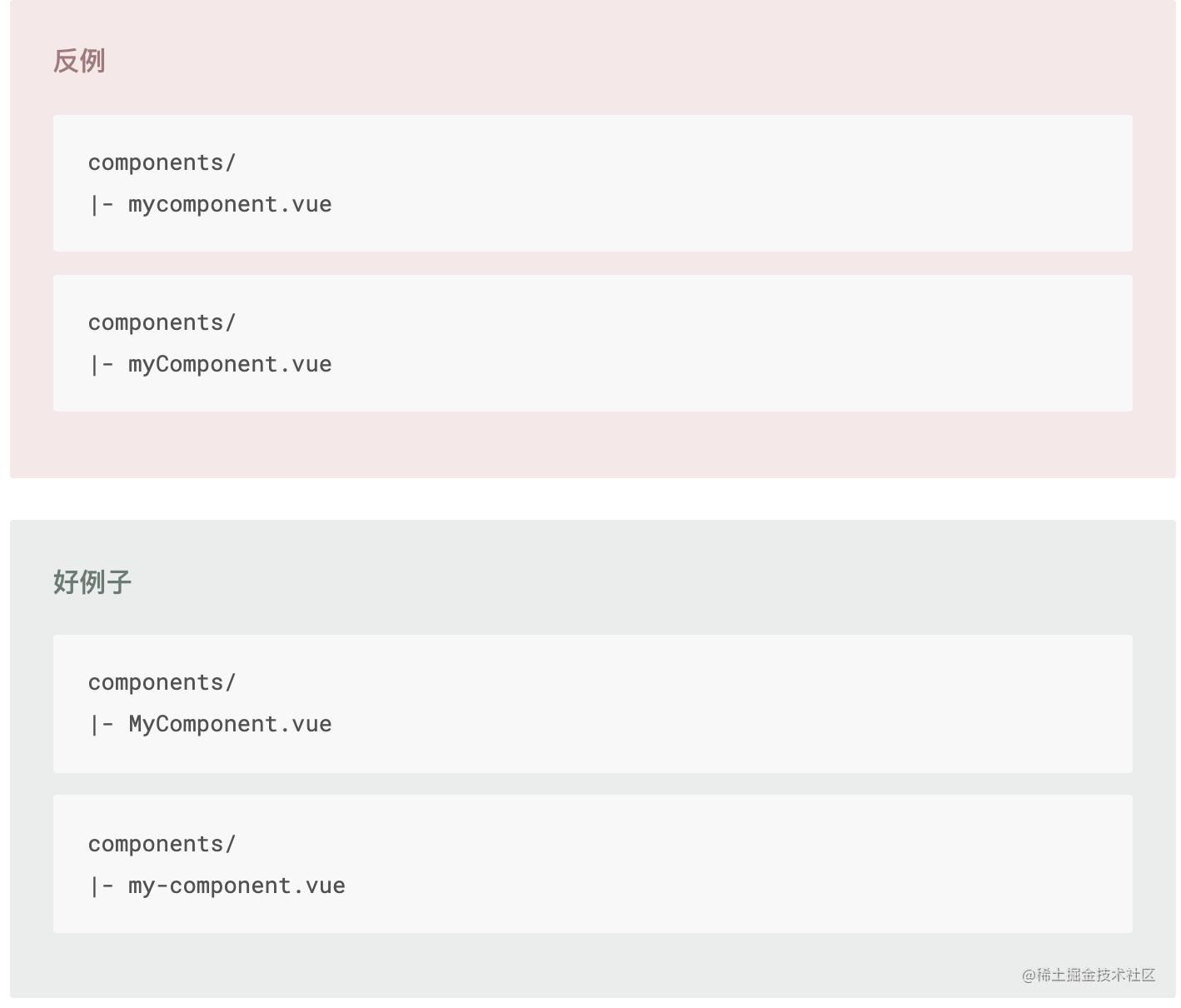Click the all-lowercase mycomponent.vue filename
This screenshot has height=1008, width=1181.
click(x=230, y=204)
